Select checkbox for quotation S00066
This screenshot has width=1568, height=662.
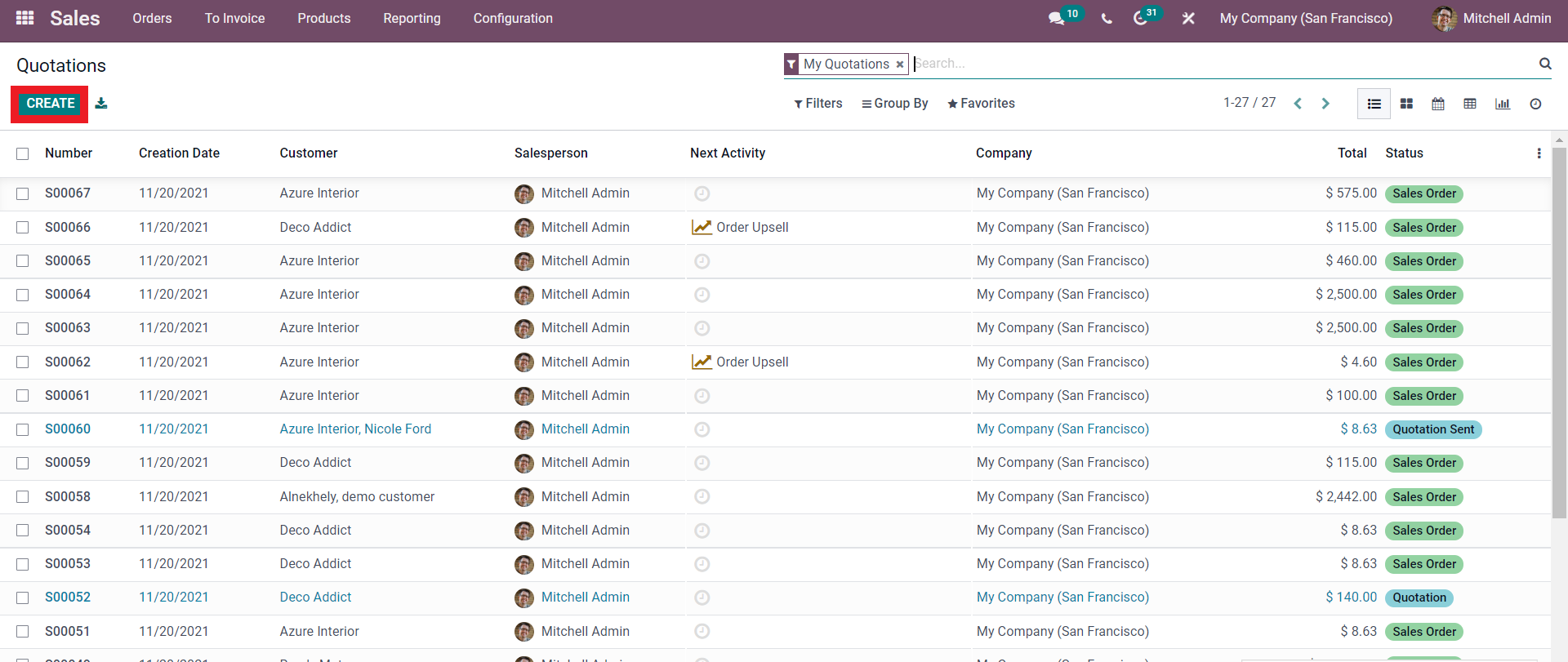(x=23, y=227)
